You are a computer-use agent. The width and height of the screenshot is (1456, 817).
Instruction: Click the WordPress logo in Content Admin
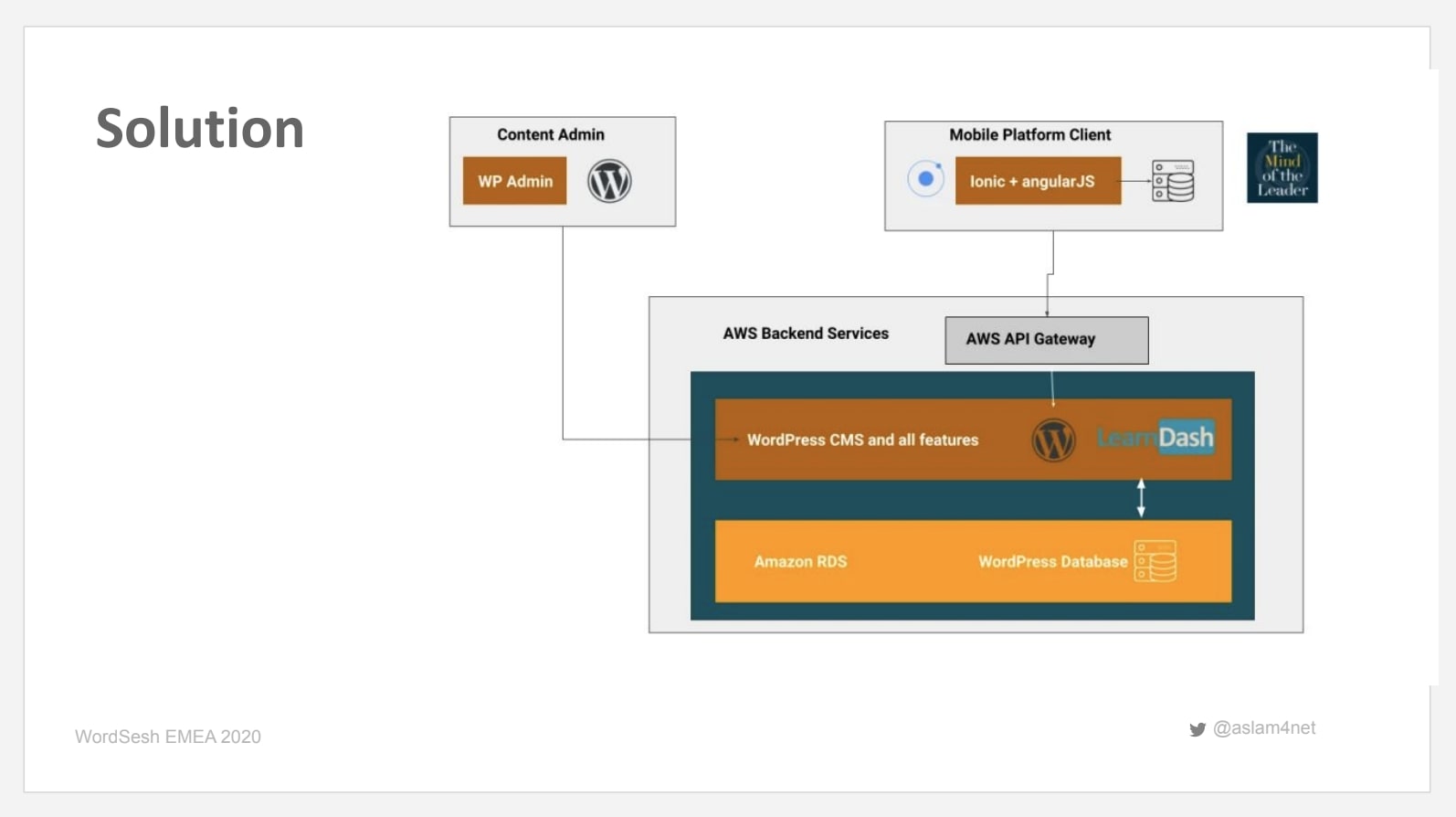pos(609,181)
